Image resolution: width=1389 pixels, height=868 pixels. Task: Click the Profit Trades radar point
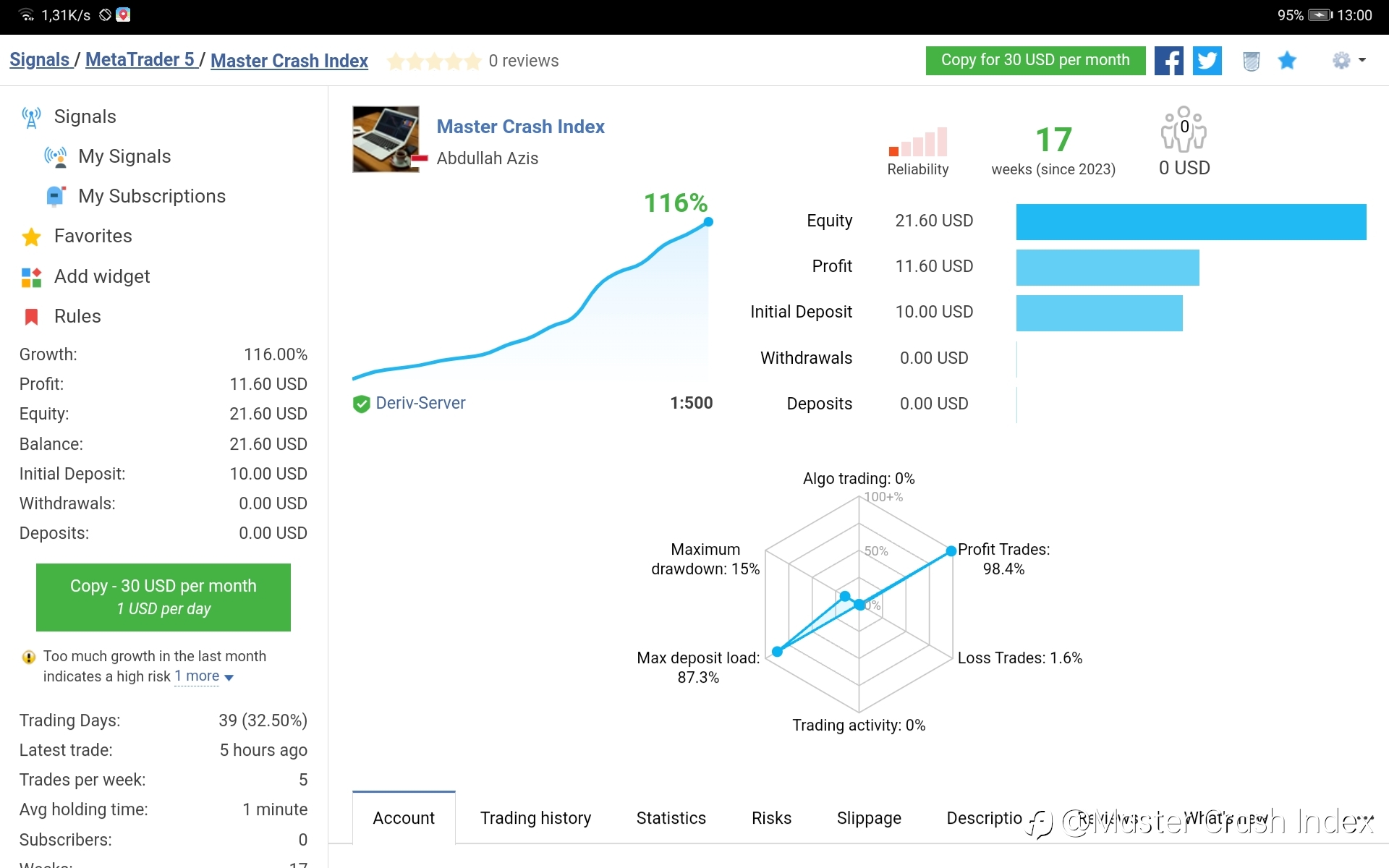coord(951,551)
